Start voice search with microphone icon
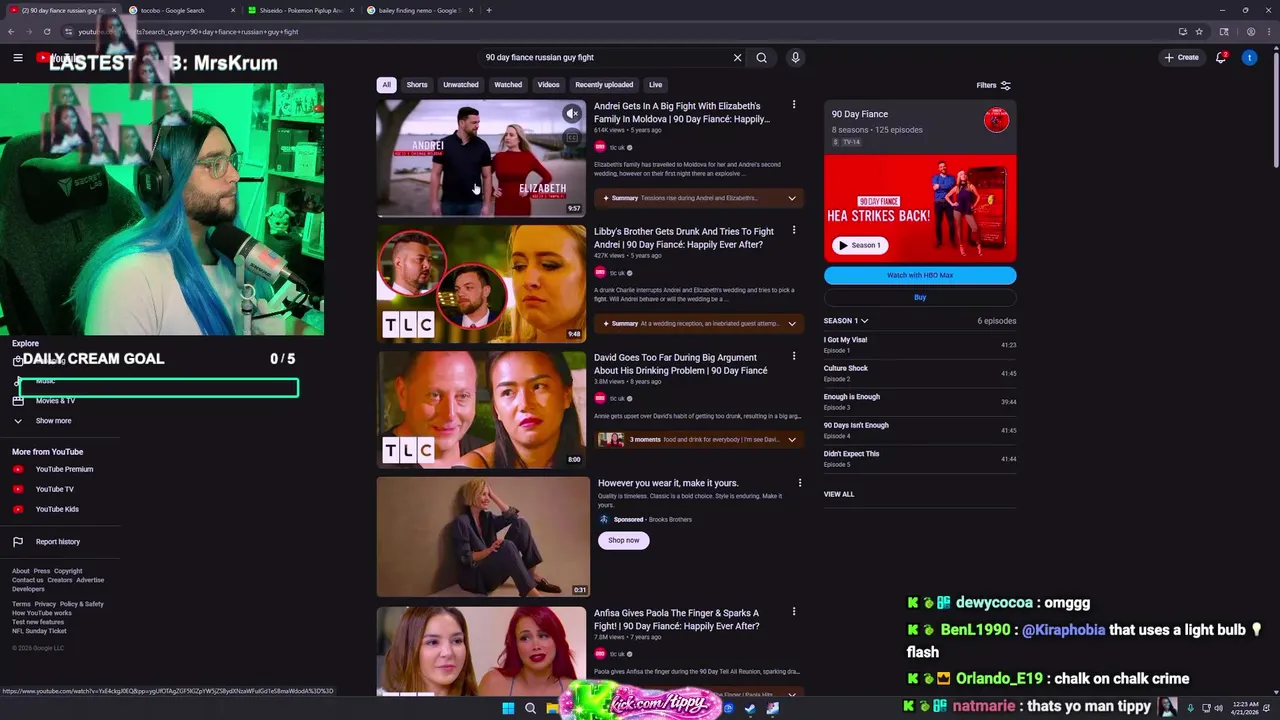 coord(795,58)
